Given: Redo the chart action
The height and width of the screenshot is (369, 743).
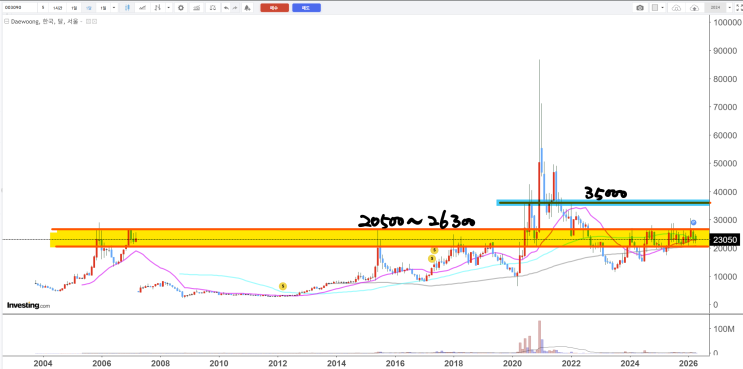Looking at the screenshot, I should (235, 8).
